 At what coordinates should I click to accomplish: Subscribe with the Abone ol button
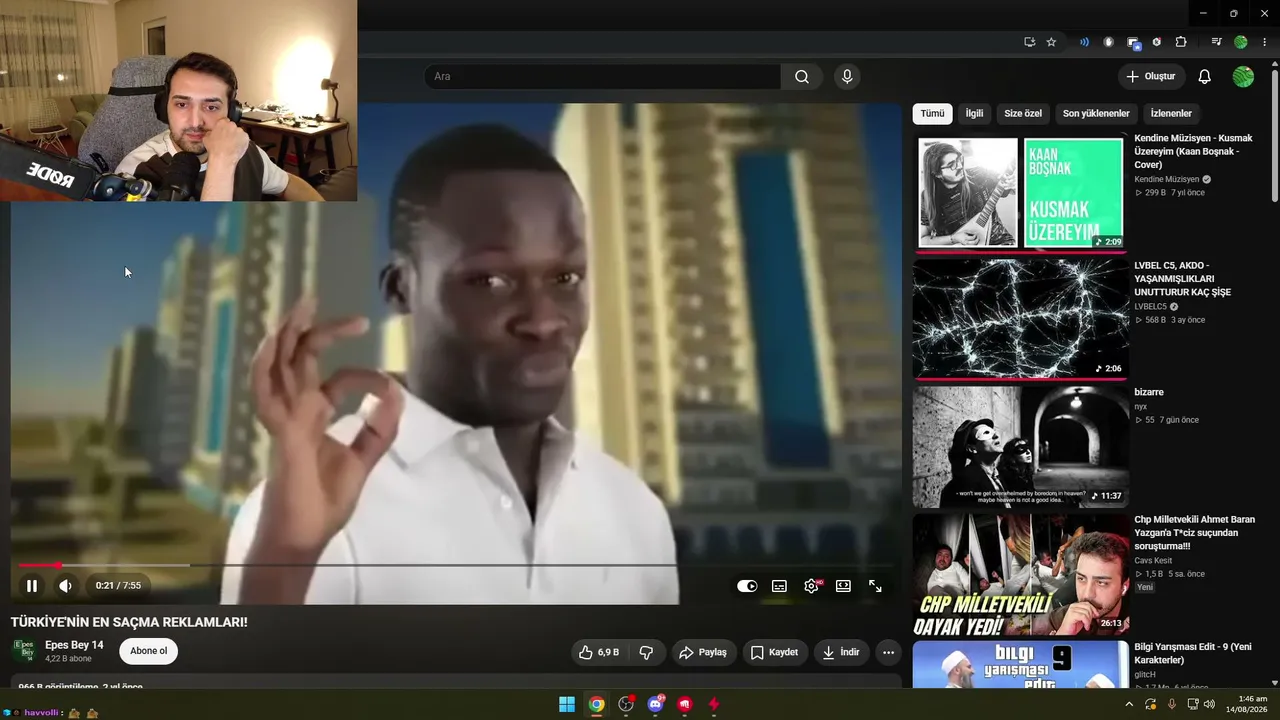pos(149,651)
